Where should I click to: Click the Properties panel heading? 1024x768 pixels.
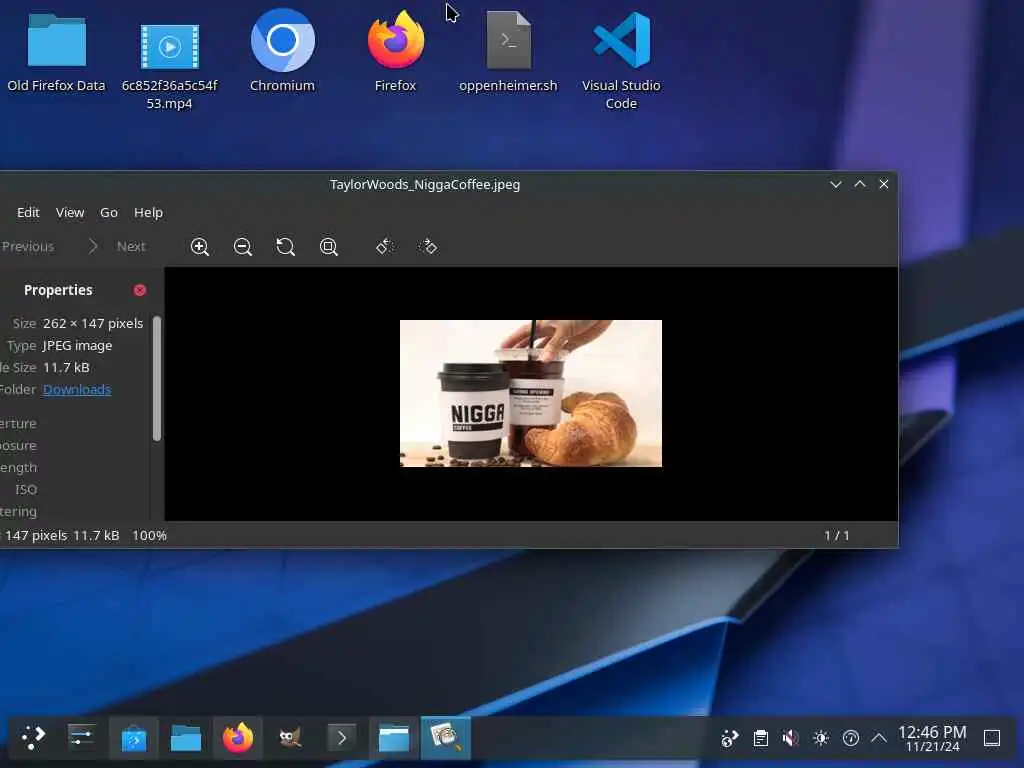point(58,290)
